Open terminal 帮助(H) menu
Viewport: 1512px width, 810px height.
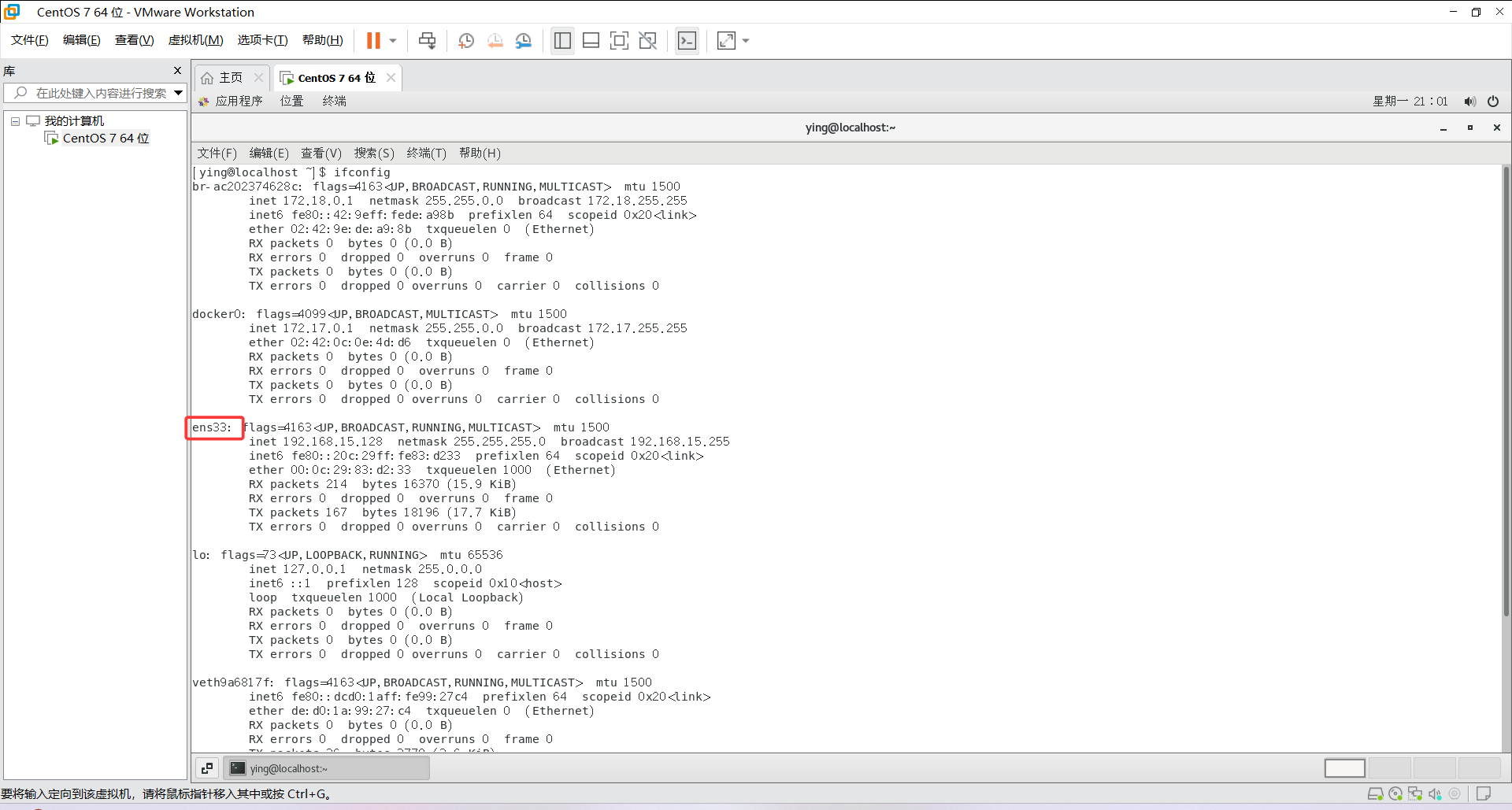pos(480,153)
